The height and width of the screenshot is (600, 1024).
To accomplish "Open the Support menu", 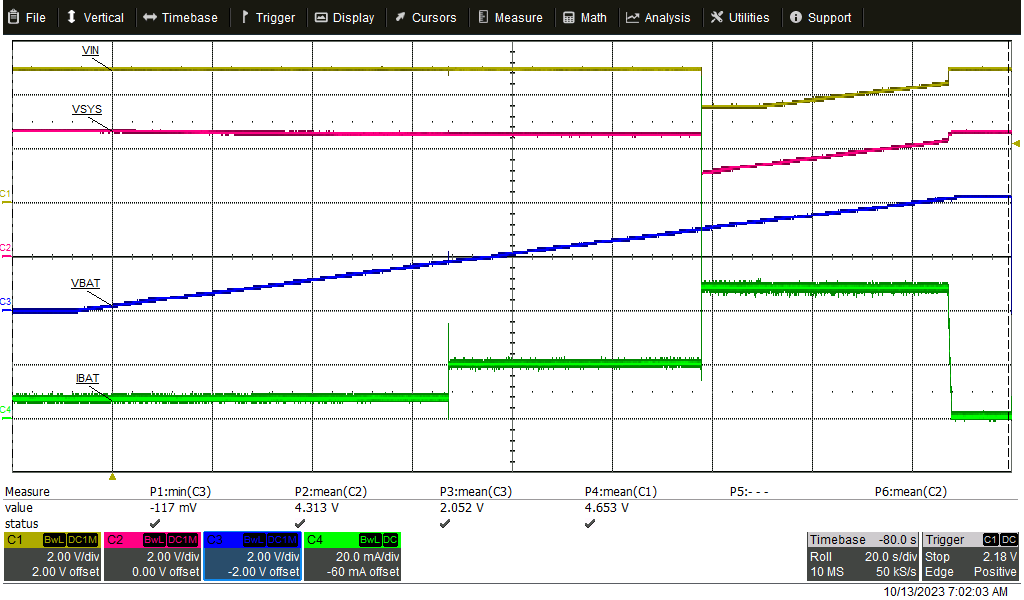I will [x=822, y=16].
